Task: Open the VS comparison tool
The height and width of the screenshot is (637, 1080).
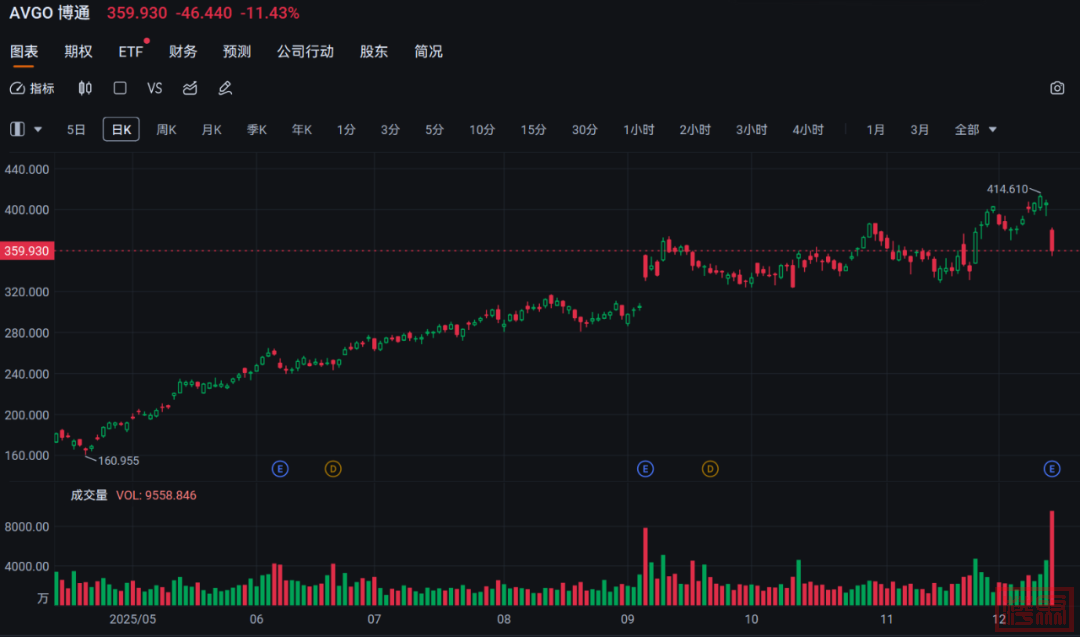Action: pos(154,88)
